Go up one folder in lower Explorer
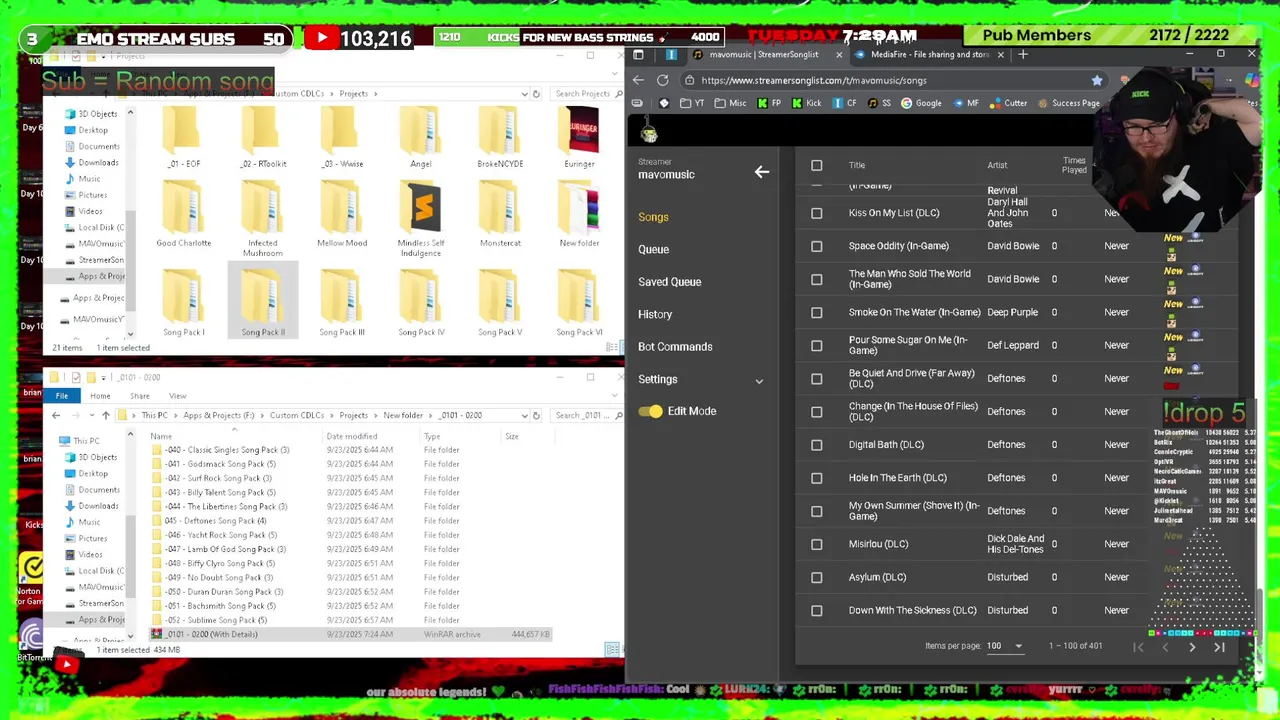1280x720 pixels. [105, 415]
